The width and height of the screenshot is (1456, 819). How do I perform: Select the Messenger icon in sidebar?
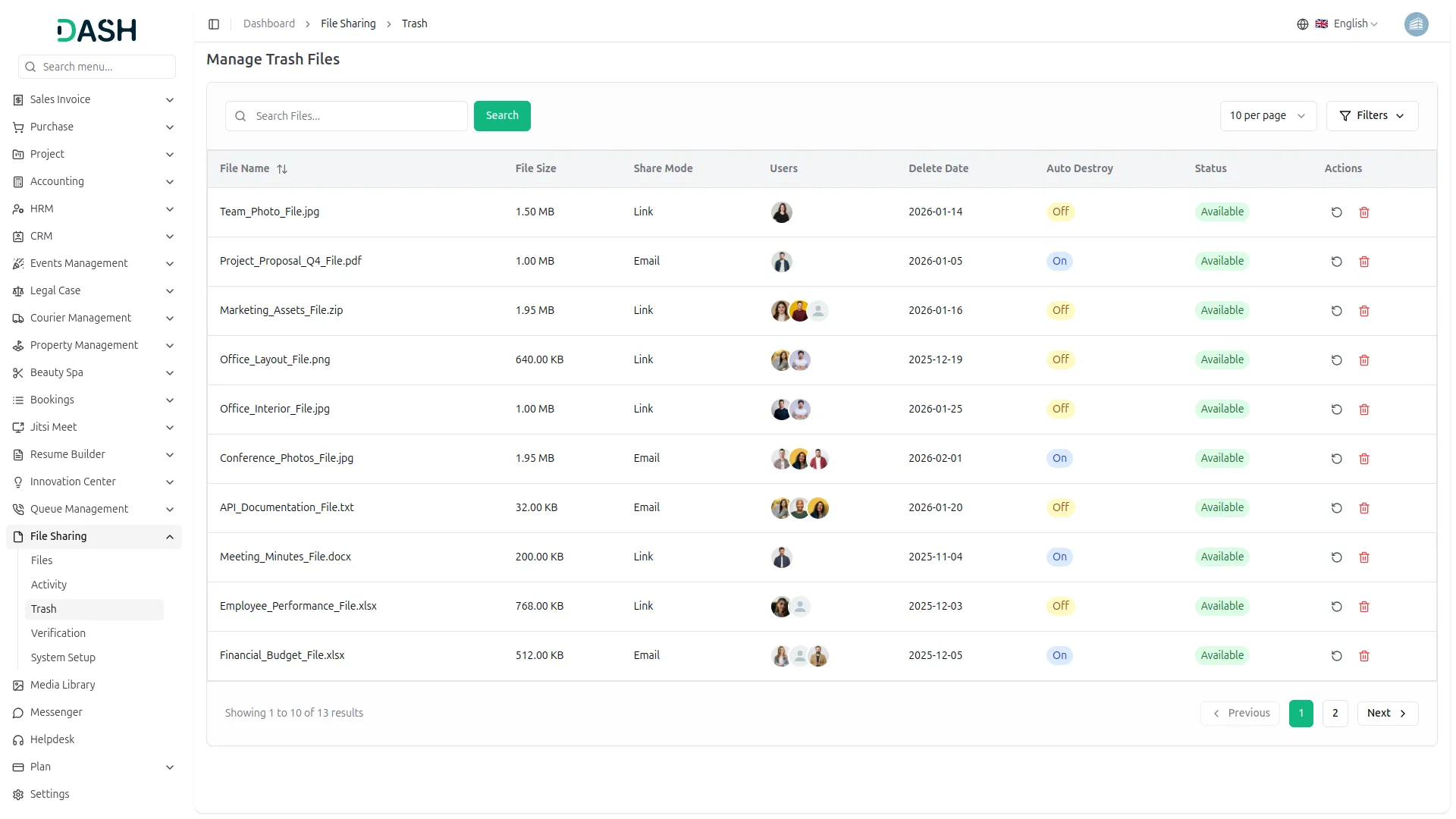[x=17, y=712]
